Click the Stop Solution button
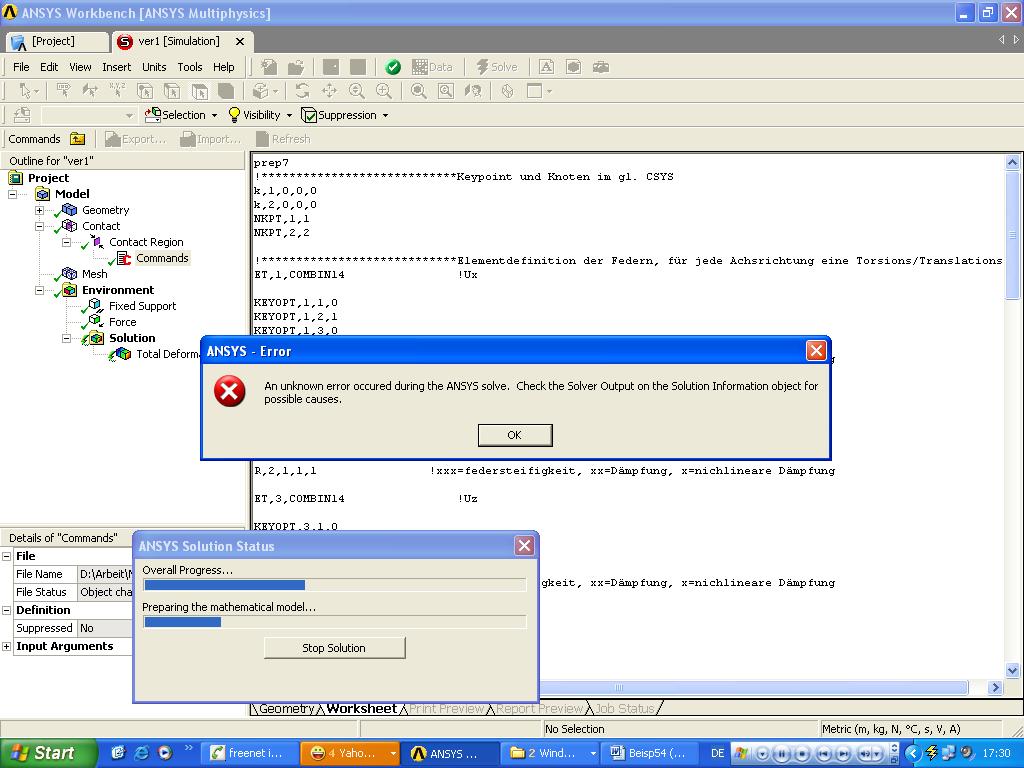 [334, 648]
